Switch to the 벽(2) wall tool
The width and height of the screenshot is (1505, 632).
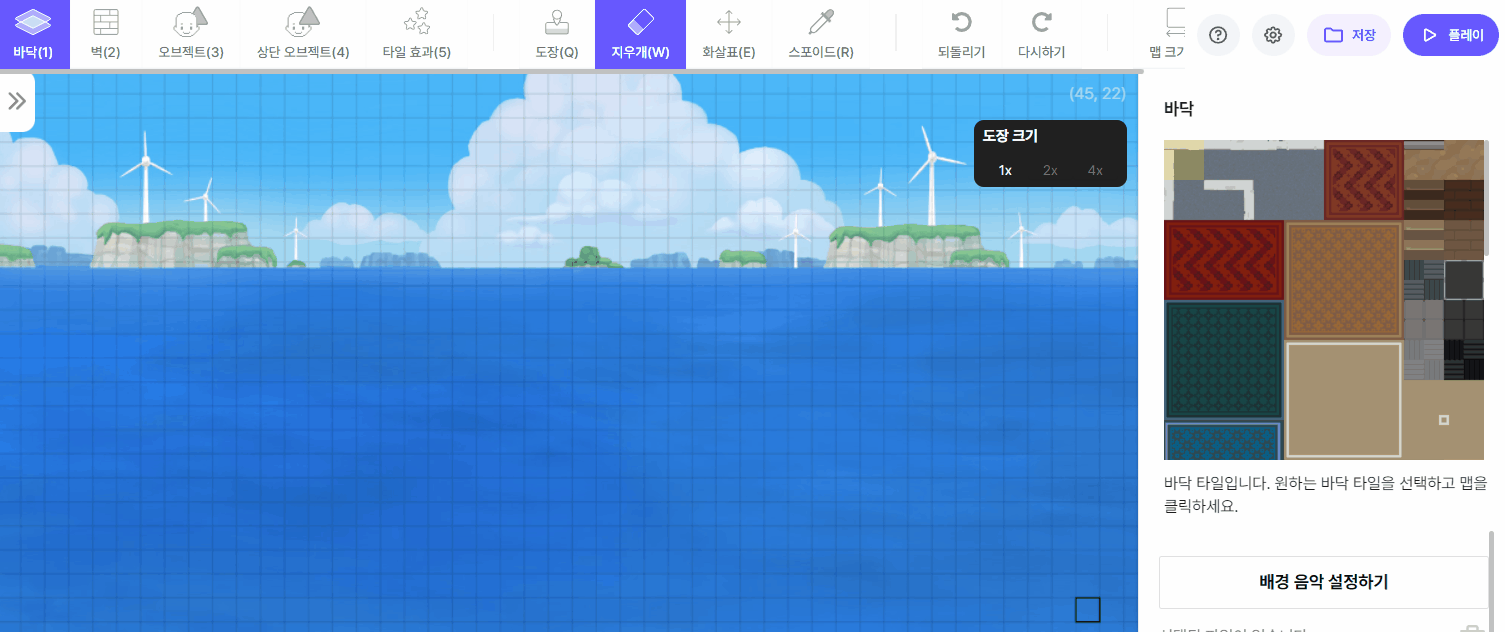click(105, 35)
